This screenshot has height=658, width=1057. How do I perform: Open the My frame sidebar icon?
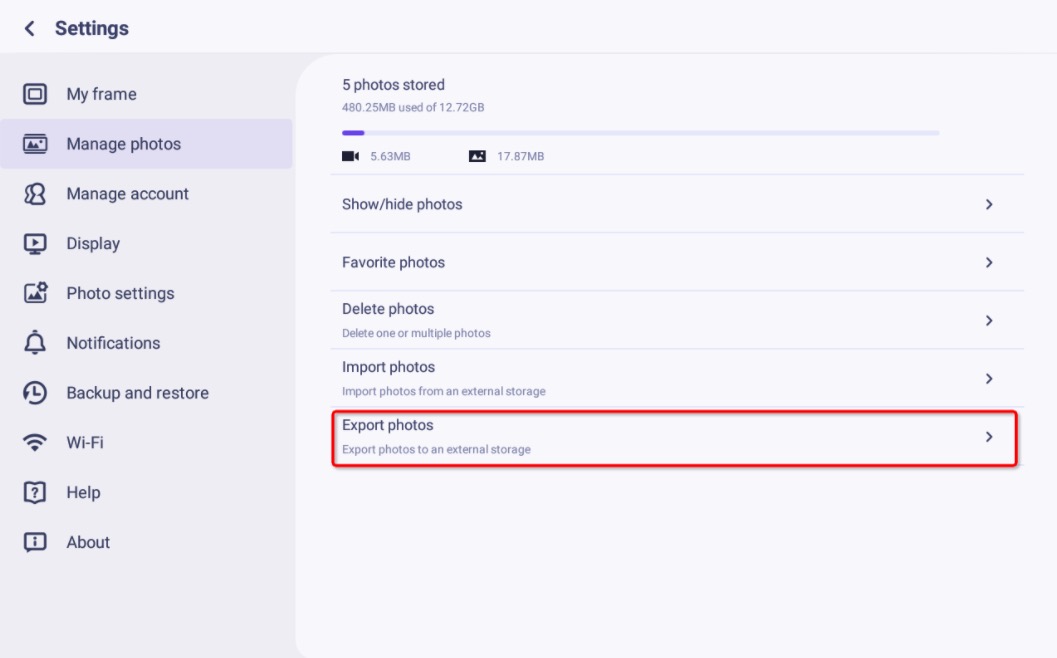tap(33, 94)
